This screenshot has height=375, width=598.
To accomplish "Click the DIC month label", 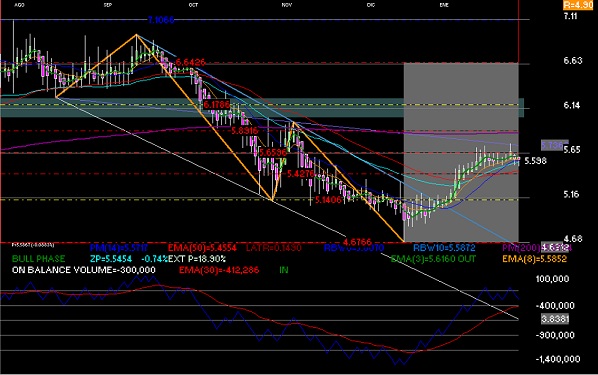I will (x=371, y=5).
